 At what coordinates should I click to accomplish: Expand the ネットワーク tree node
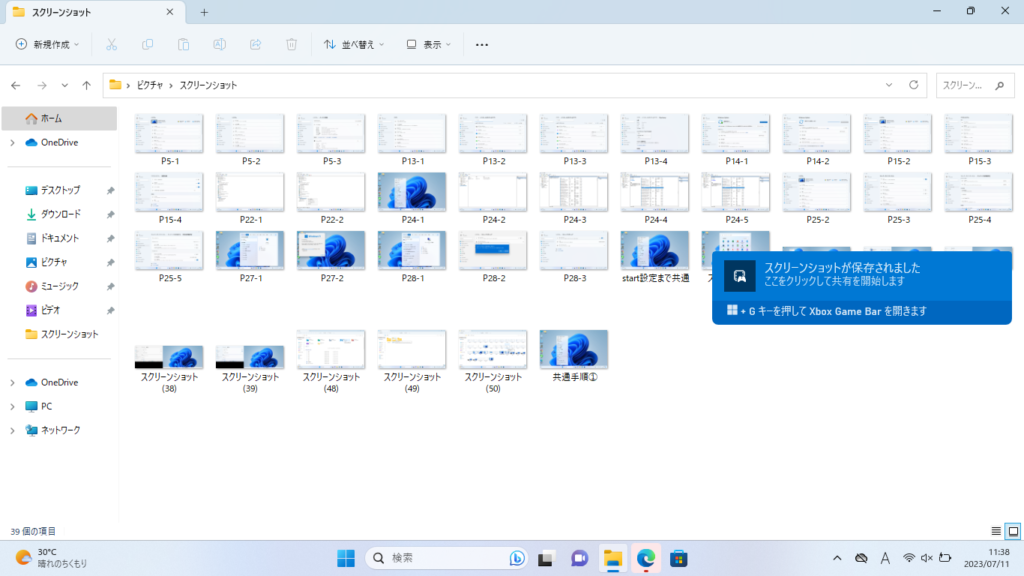[12, 430]
